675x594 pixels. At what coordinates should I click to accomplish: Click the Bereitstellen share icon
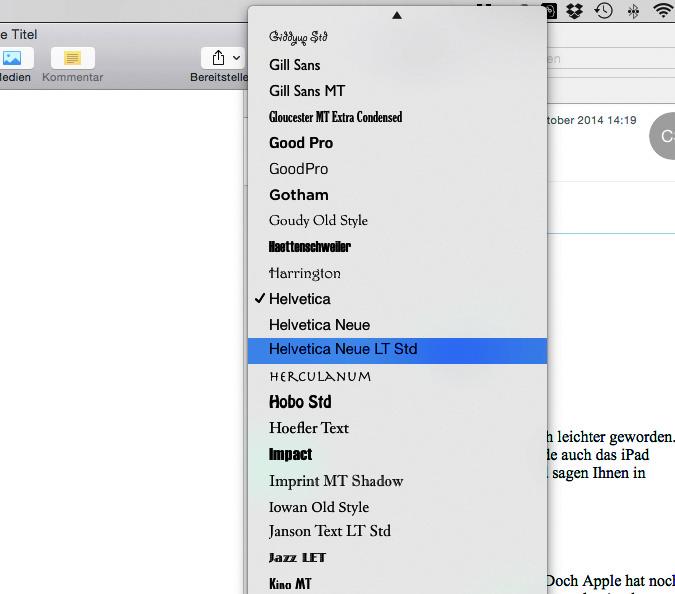pyautogui.click(x=218, y=58)
